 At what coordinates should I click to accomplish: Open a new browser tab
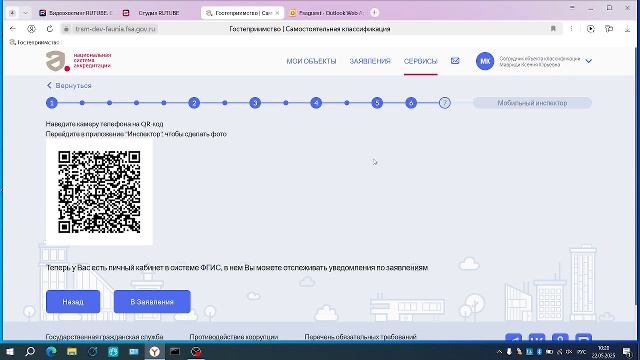pyautogui.click(x=375, y=13)
